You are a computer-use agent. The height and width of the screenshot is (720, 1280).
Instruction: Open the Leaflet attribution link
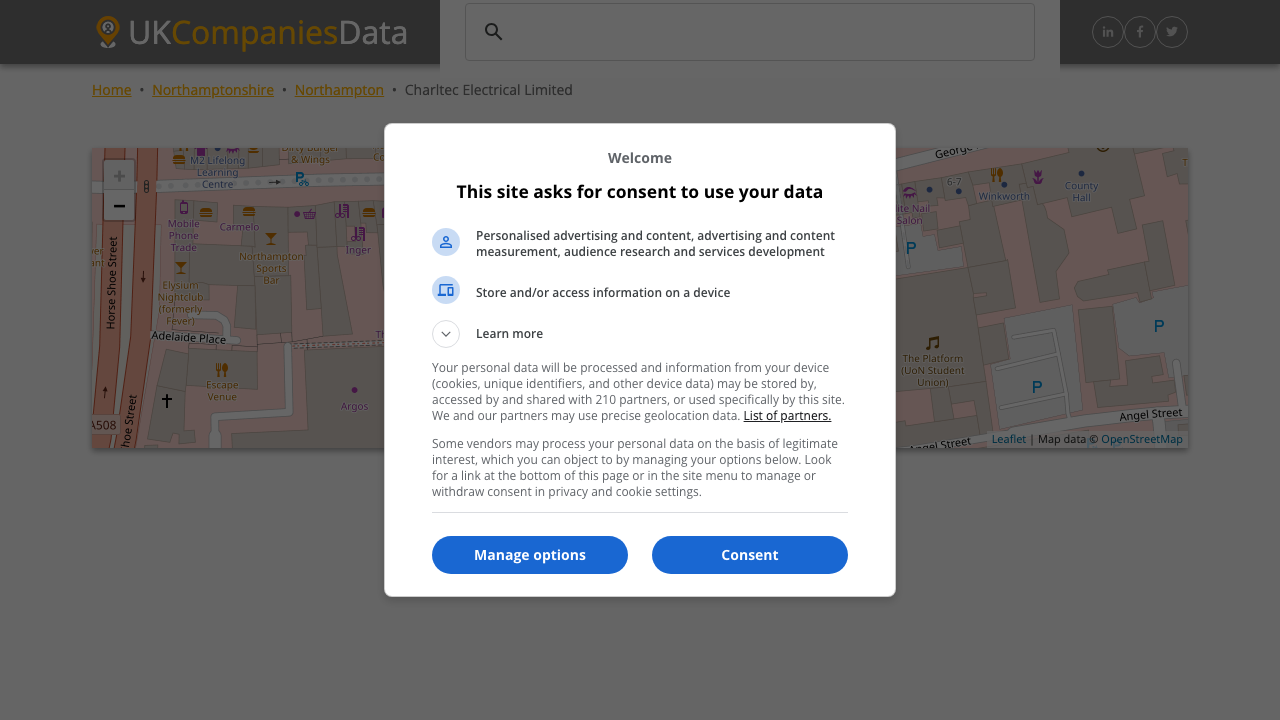pos(1008,439)
